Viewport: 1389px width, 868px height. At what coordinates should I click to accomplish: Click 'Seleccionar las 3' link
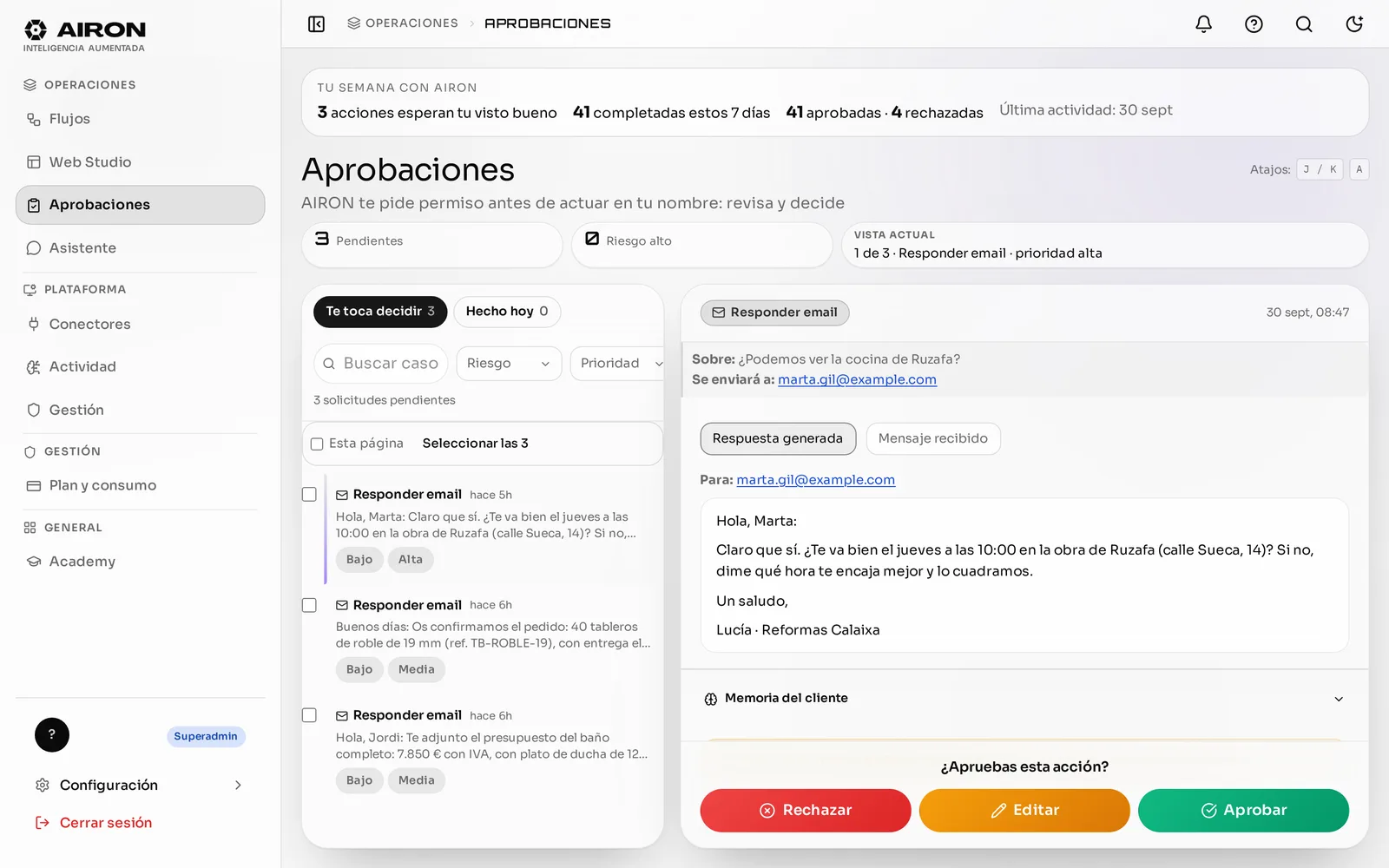(x=475, y=444)
